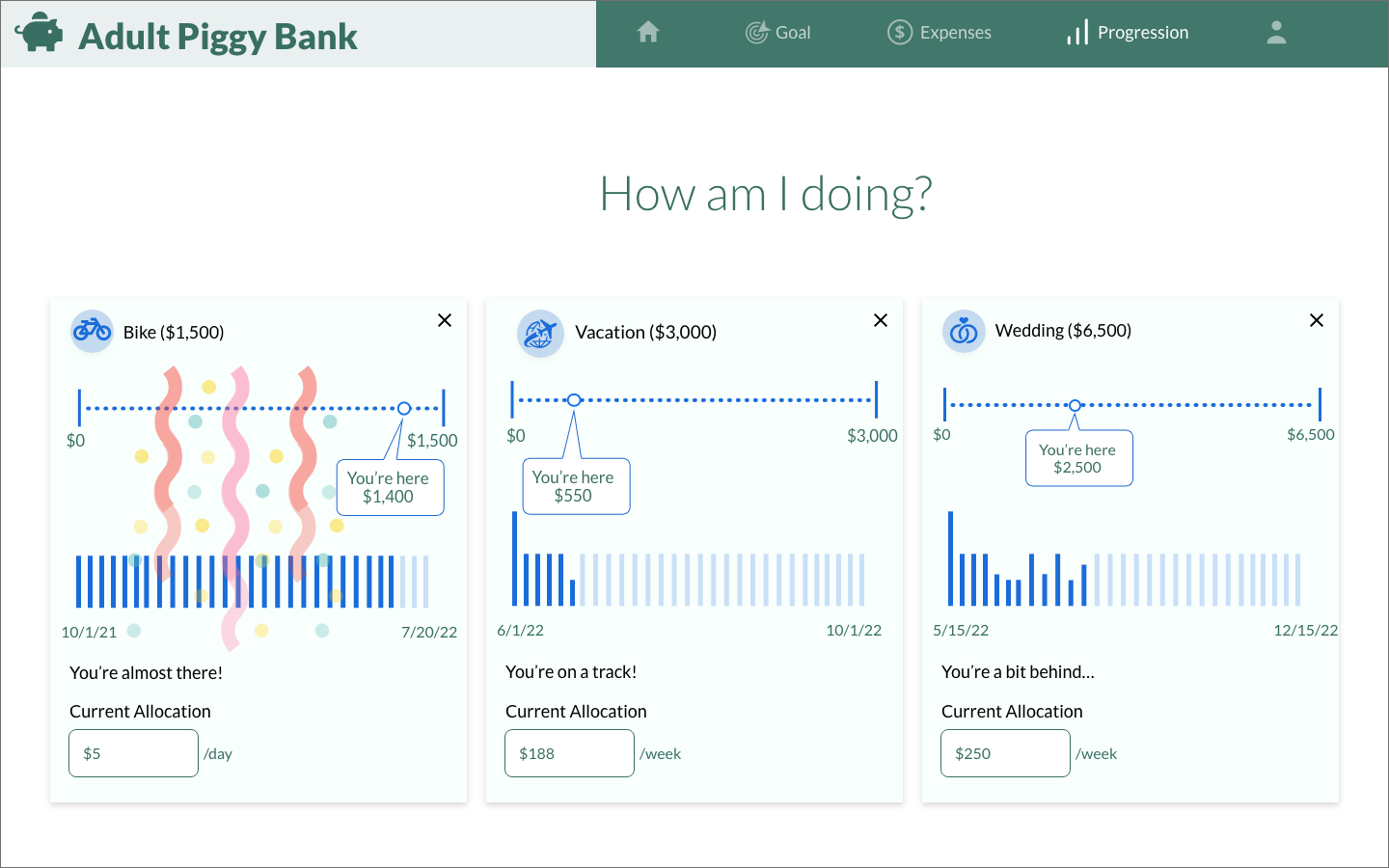
Task: Click the "You're here $1,400" callout
Action: point(389,487)
